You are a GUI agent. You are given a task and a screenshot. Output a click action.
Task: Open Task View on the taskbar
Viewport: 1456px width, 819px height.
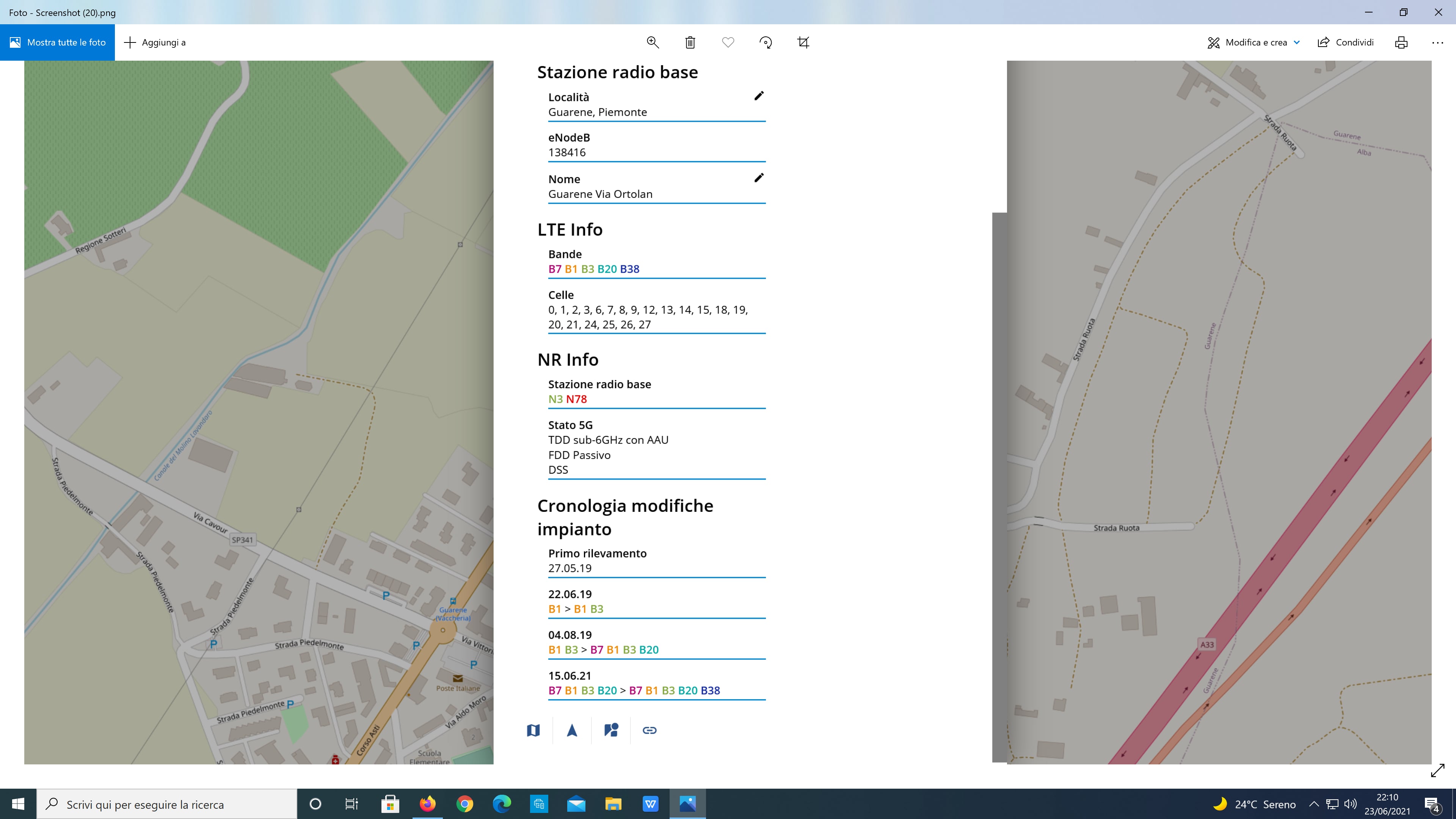click(351, 804)
